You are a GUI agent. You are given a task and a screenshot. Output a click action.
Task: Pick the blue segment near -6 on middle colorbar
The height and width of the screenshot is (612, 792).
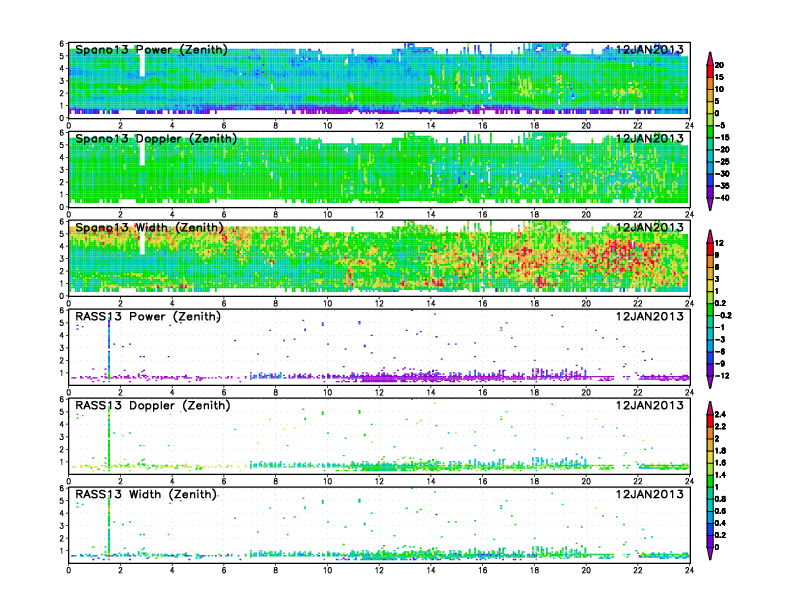coord(710,358)
